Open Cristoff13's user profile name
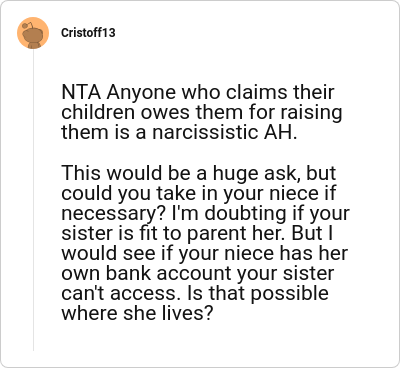This screenshot has height=368, width=400. (x=88, y=33)
